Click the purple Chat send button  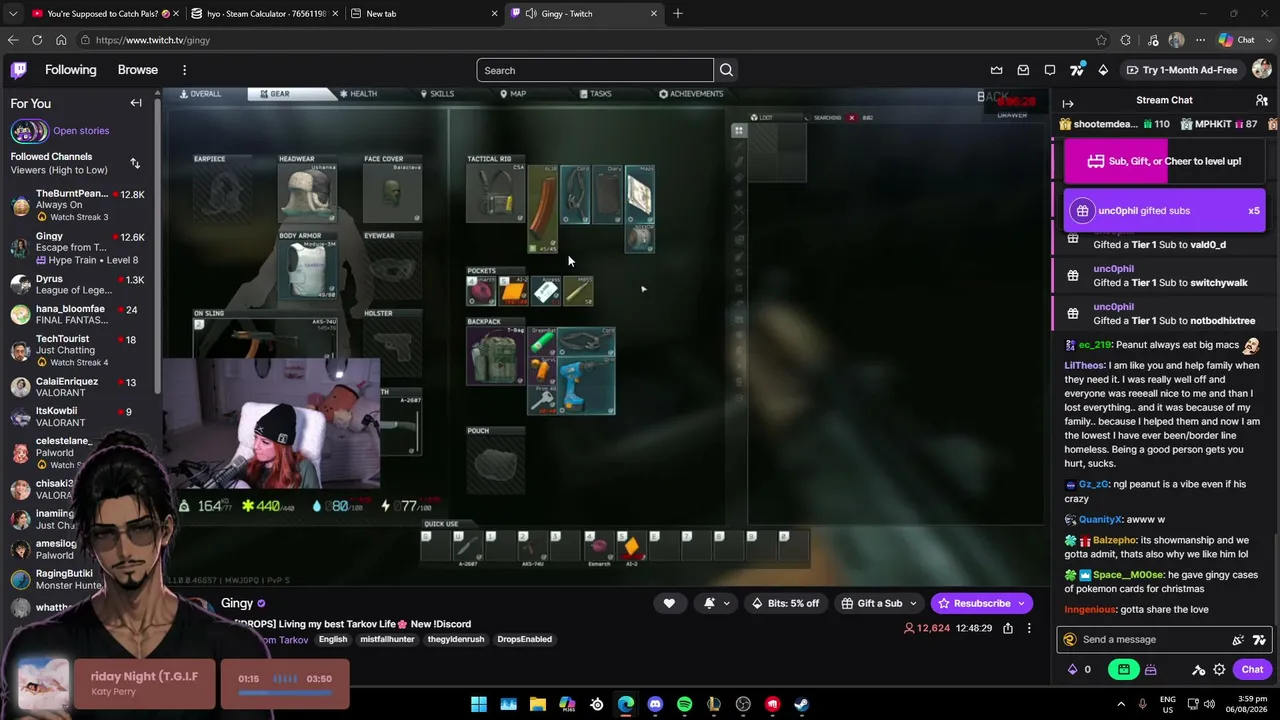pos(1252,669)
